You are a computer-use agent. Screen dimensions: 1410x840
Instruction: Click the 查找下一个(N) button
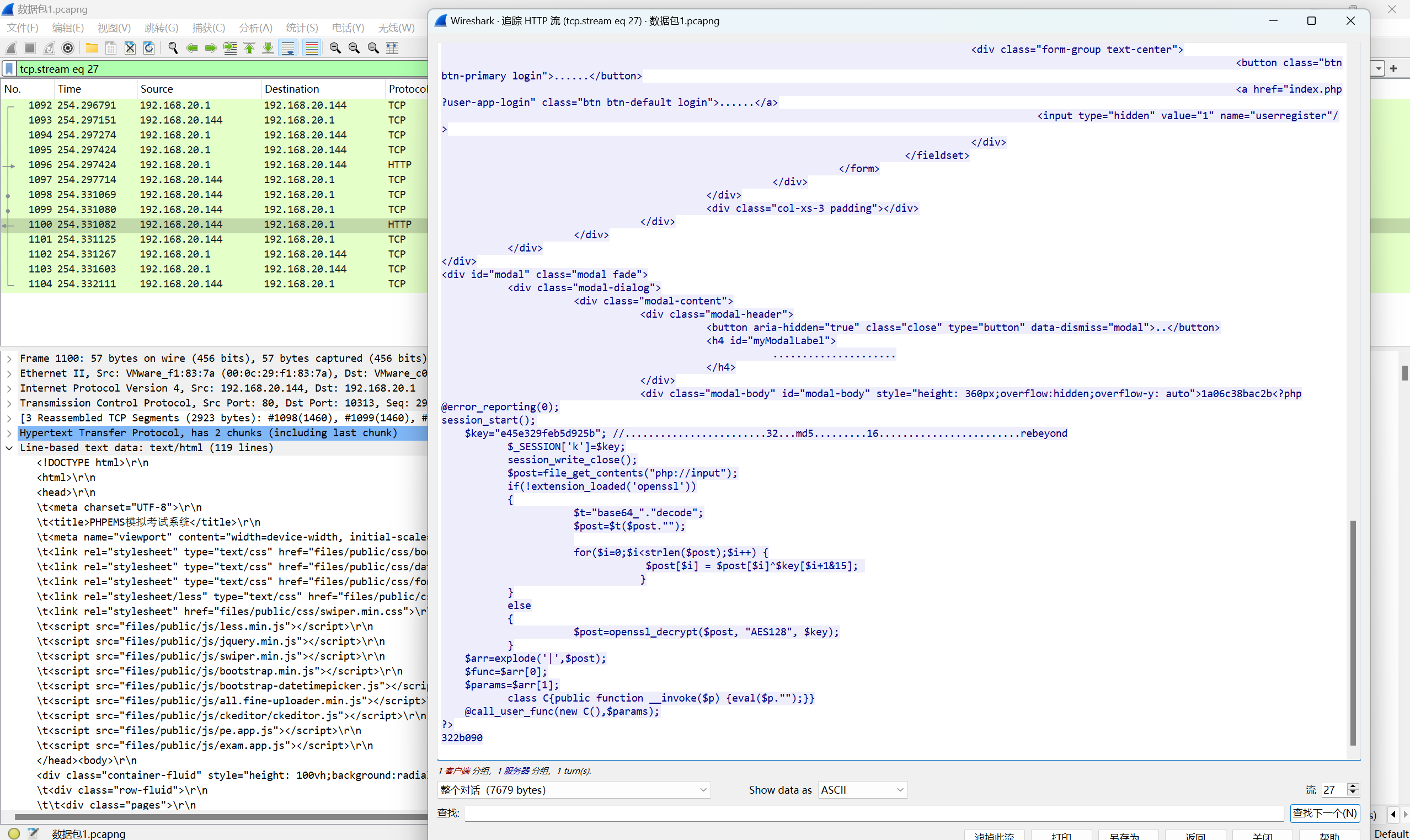tap(1324, 813)
